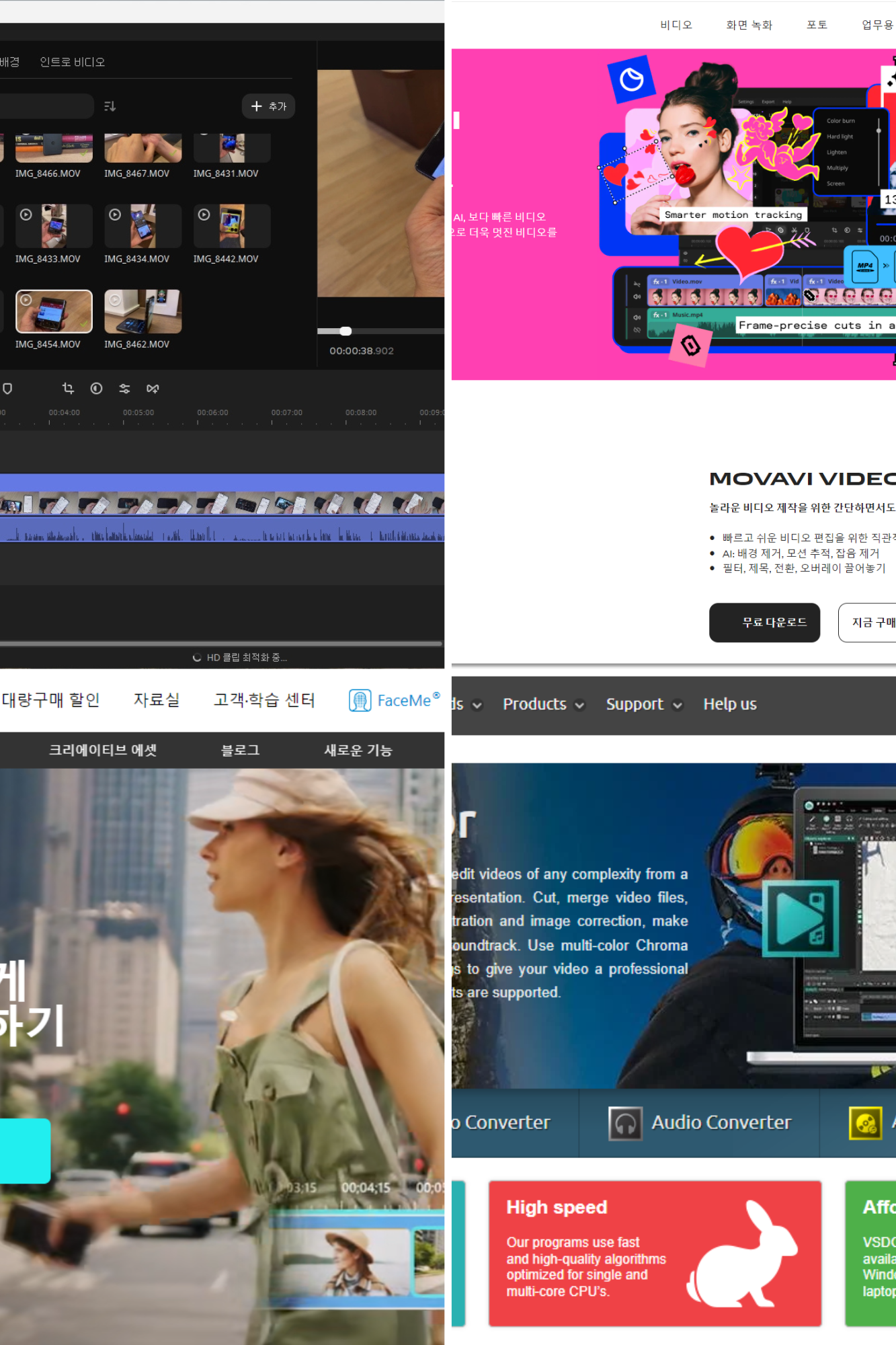Open the 포토 menu on the Movavi site
The height and width of the screenshot is (1345, 896).
click(817, 25)
